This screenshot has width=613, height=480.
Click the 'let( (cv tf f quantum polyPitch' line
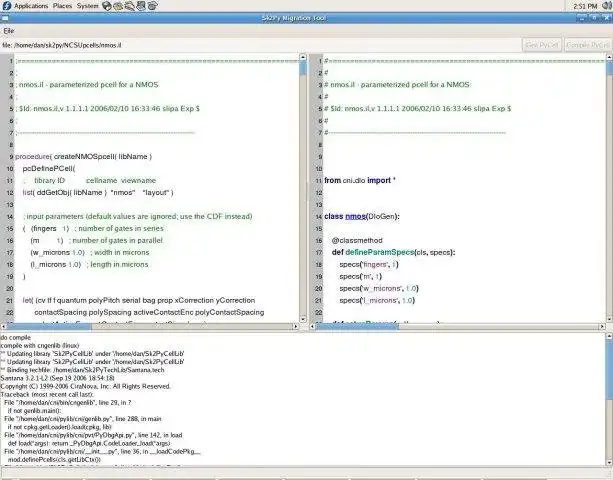coord(139,301)
